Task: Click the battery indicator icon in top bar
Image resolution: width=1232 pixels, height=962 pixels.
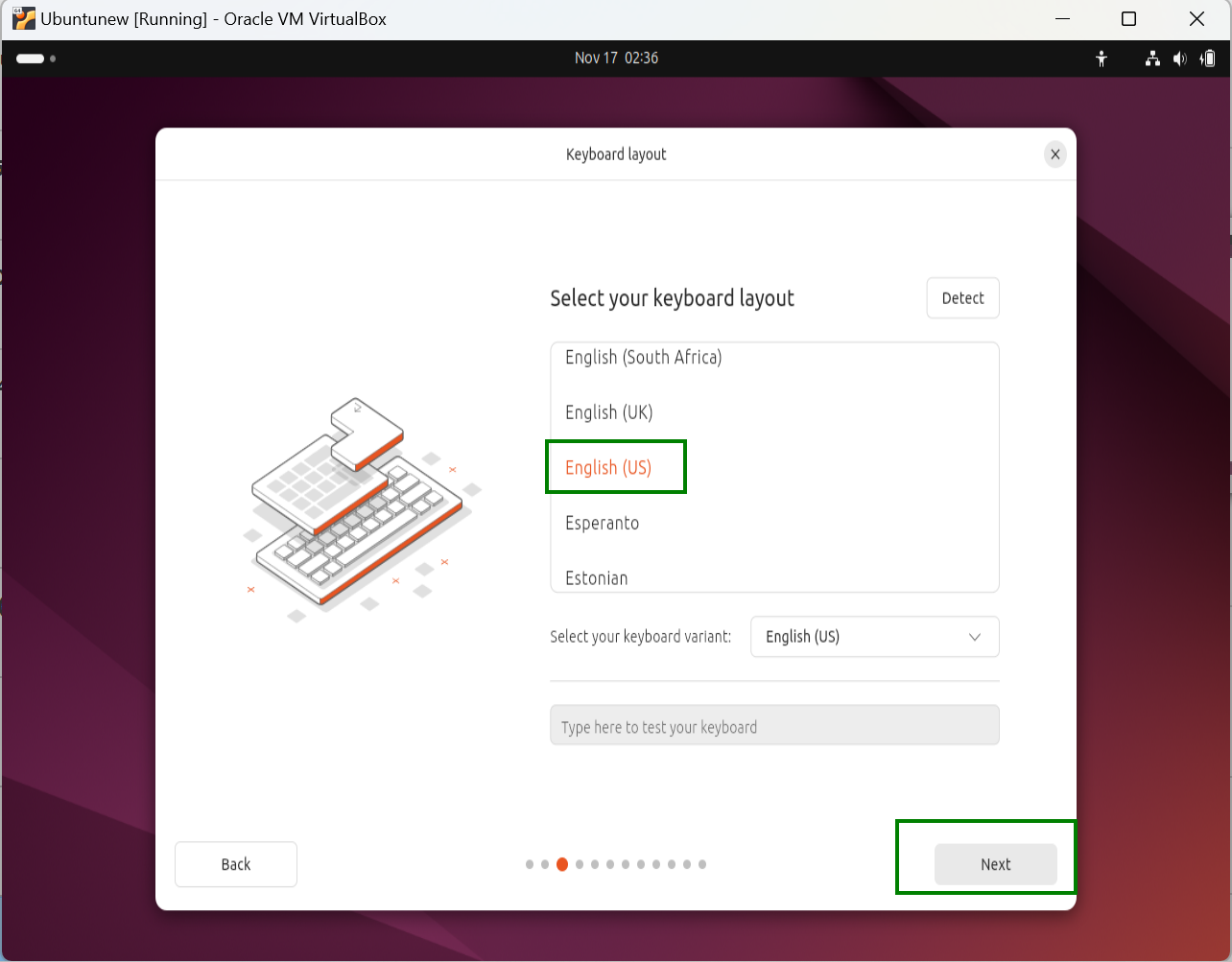Action: coord(1209,59)
